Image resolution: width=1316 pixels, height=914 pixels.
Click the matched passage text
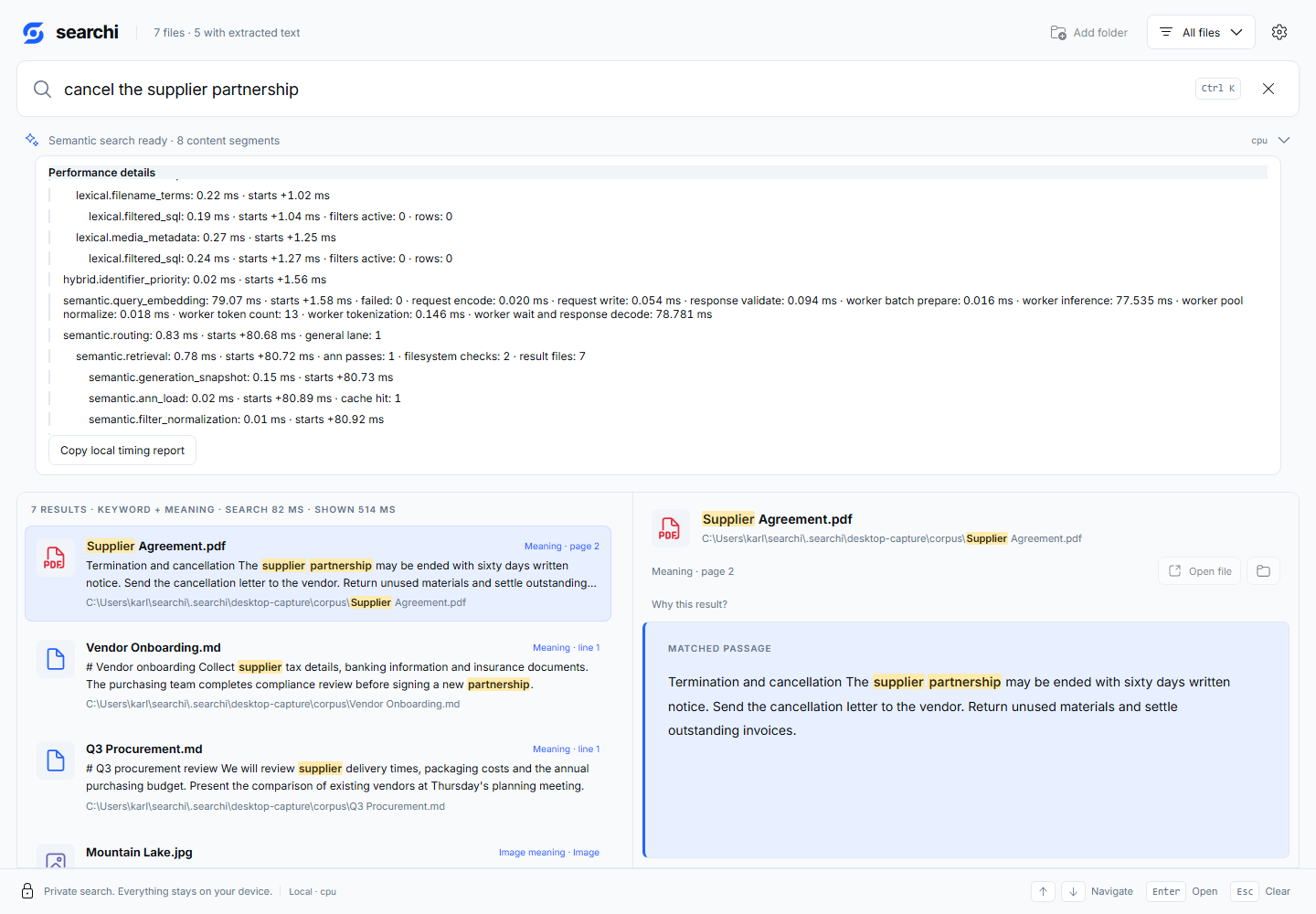[949, 707]
